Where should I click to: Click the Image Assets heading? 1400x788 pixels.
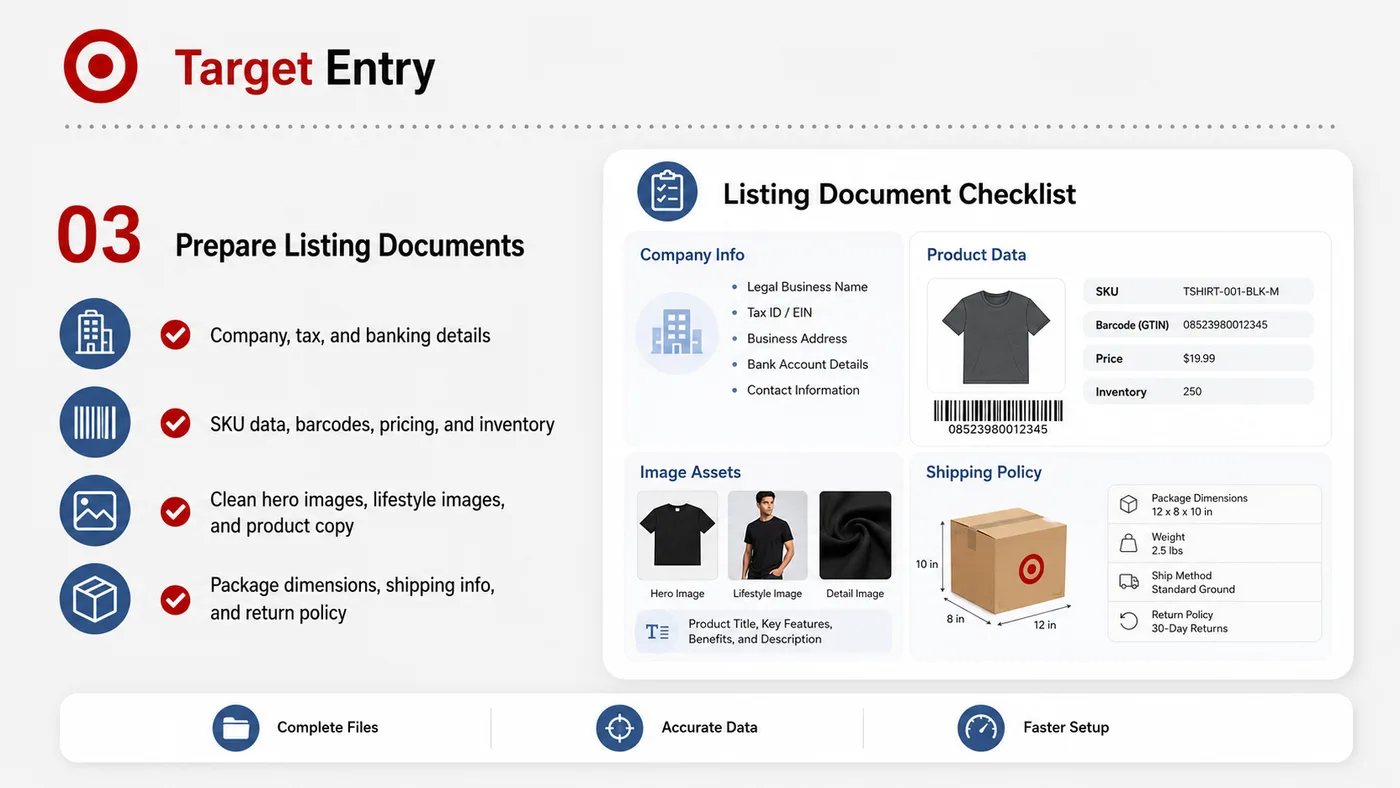pyautogui.click(x=690, y=472)
